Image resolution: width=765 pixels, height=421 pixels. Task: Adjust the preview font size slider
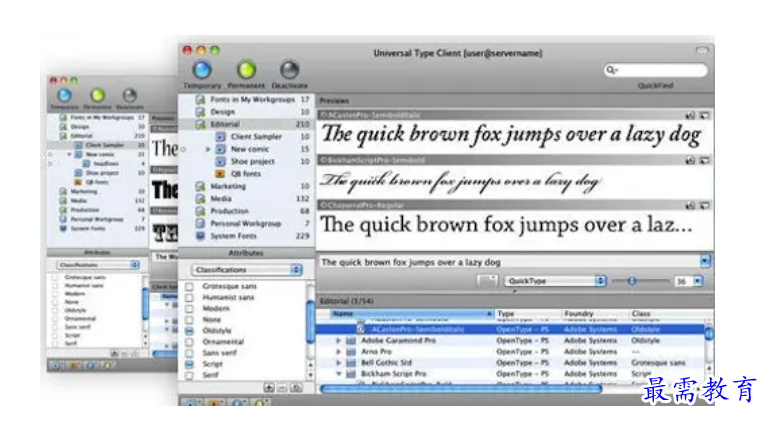pos(632,281)
